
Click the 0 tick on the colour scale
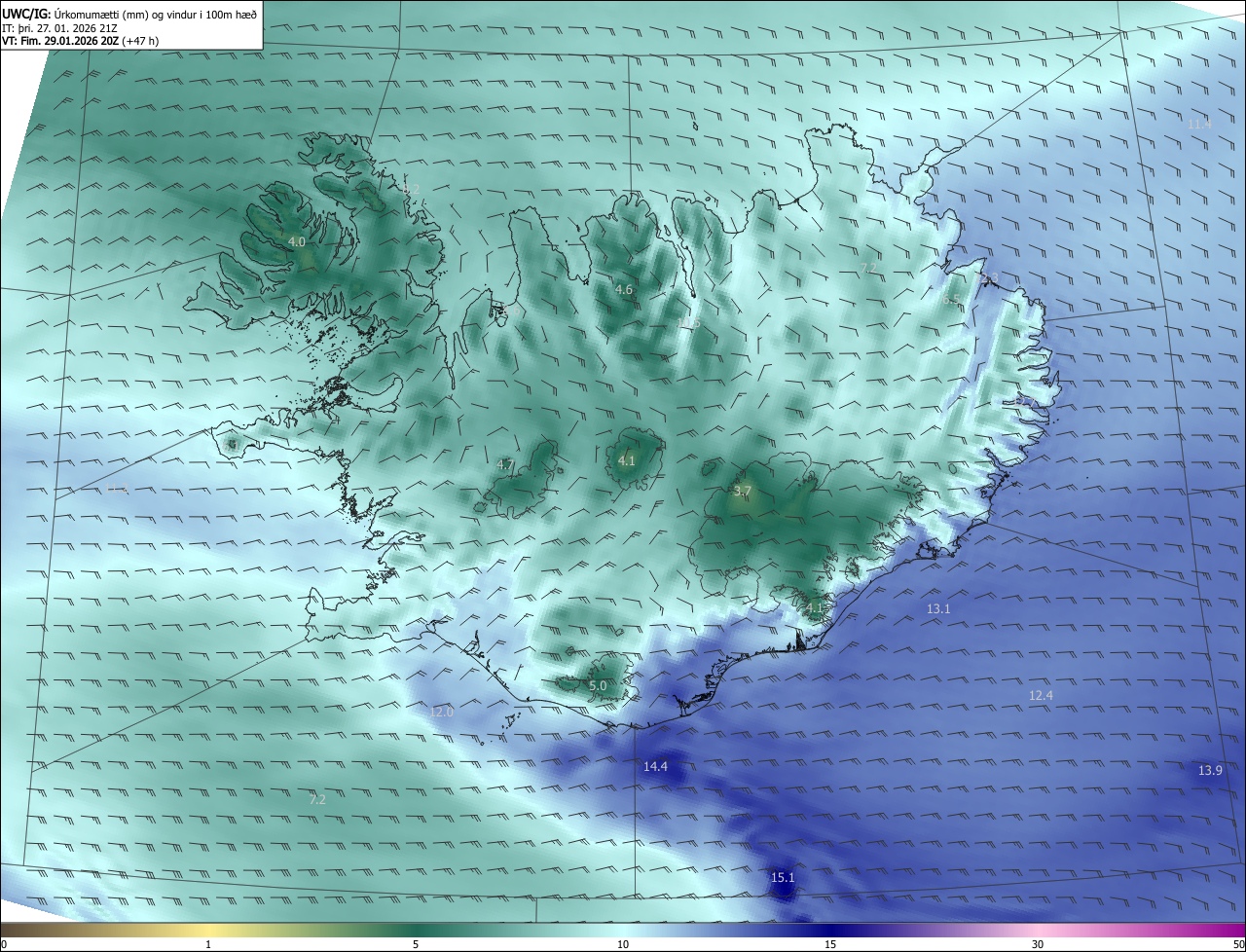(4, 944)
